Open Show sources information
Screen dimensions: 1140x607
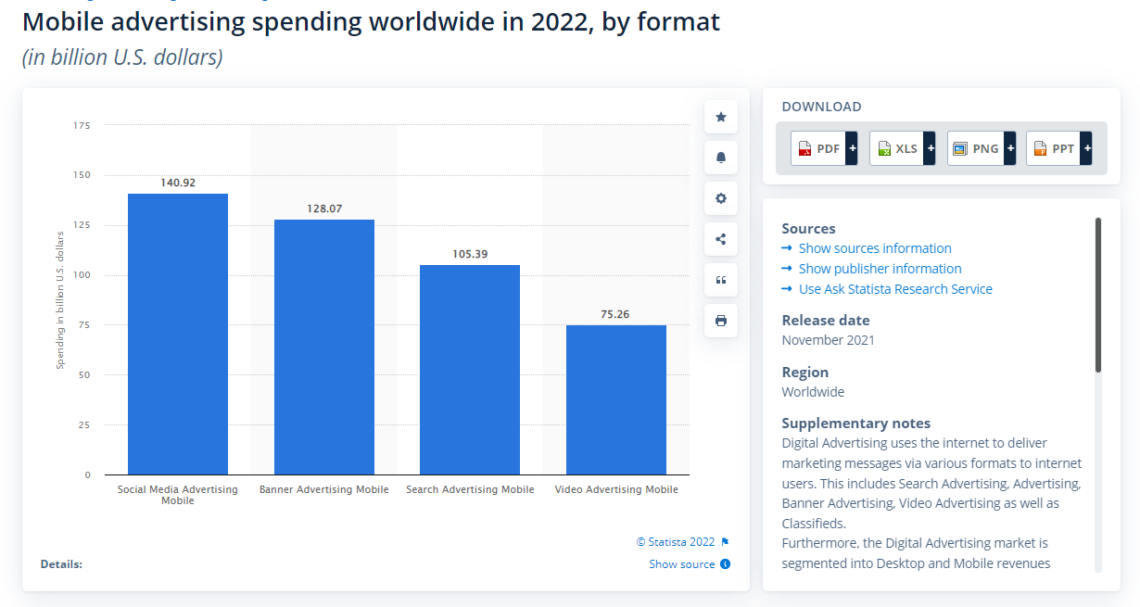pyautogui.click(x=874, y=248)
